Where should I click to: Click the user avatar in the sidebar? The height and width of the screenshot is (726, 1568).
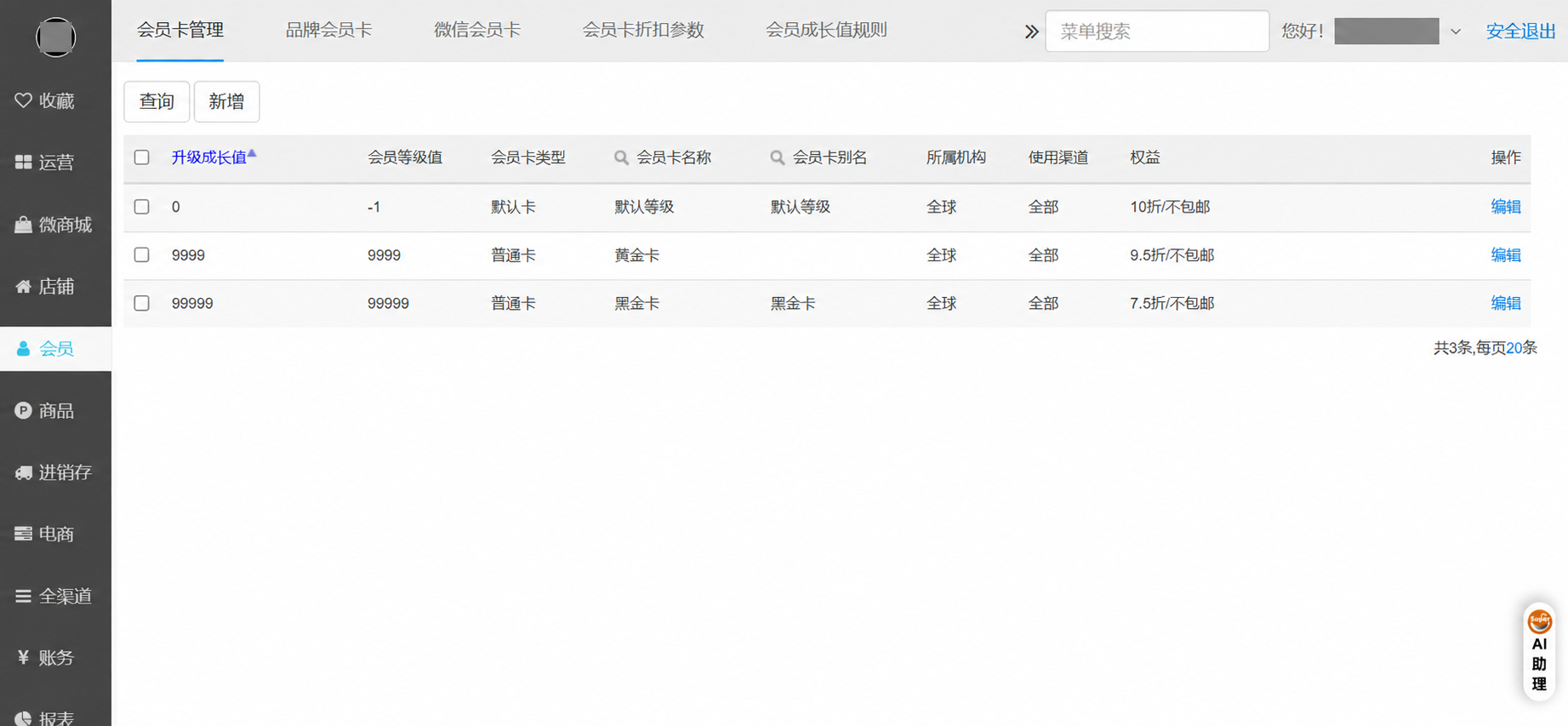[x=55, y=37]
